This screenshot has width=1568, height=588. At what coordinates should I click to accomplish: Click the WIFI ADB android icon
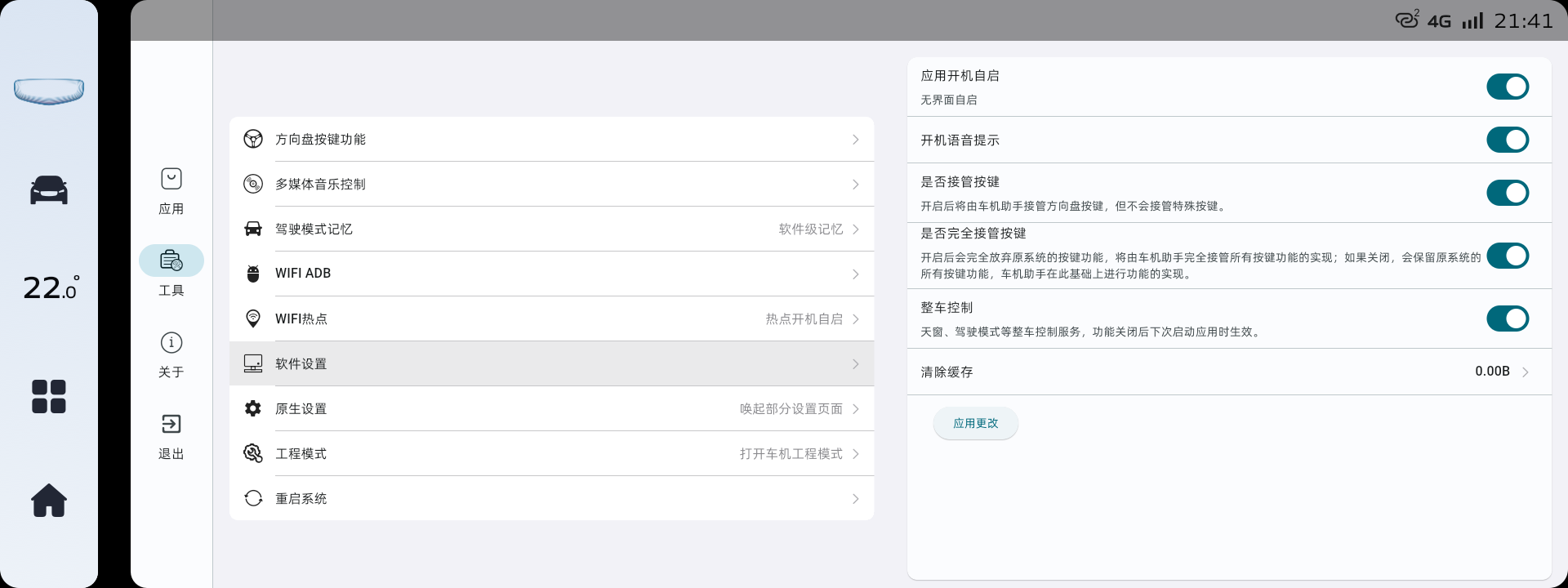253,274
